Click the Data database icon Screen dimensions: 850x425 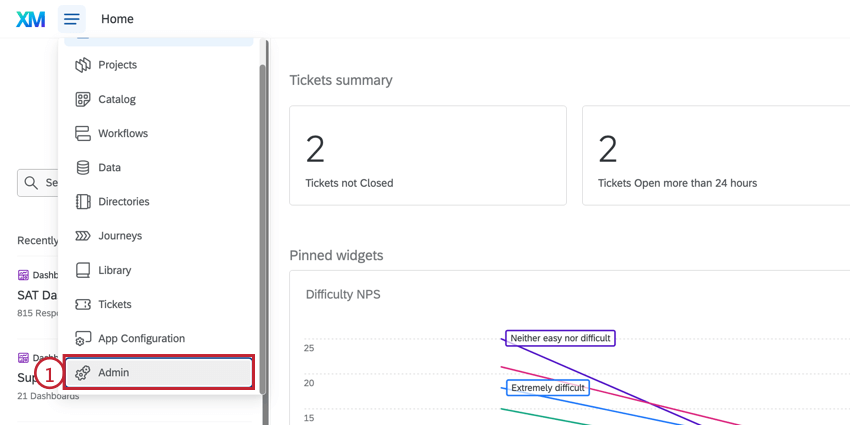coord(83,168)
